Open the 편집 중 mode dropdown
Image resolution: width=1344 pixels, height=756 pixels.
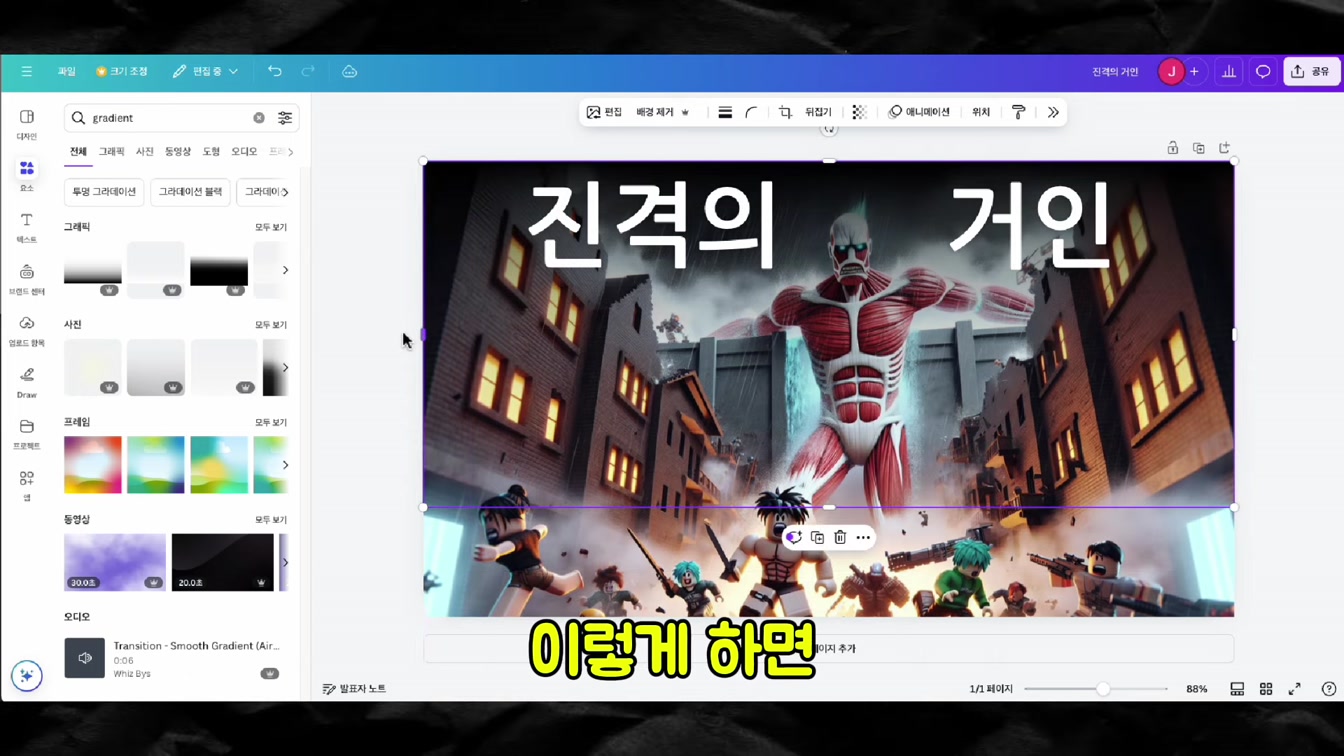point(205,72)
